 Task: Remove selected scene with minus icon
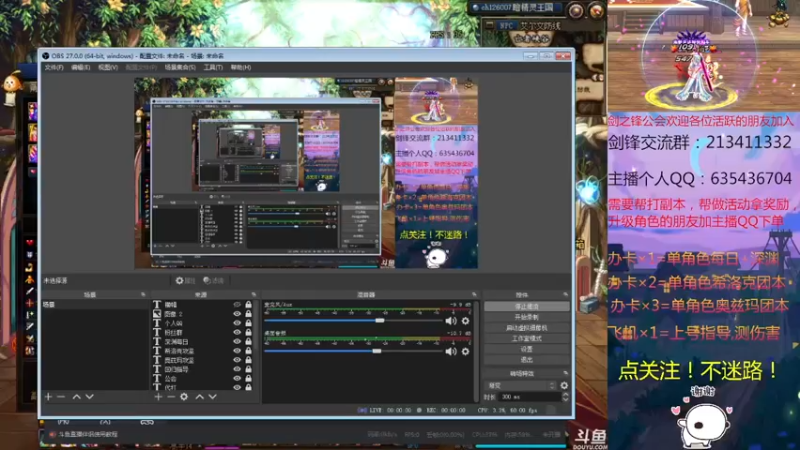61,396
